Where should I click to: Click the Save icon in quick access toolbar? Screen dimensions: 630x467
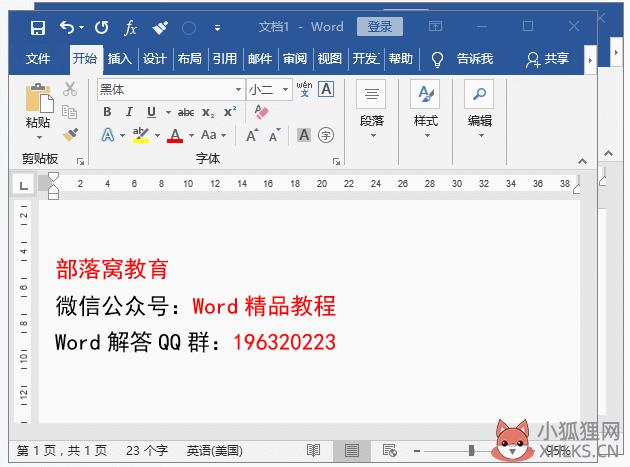(38, 28)
